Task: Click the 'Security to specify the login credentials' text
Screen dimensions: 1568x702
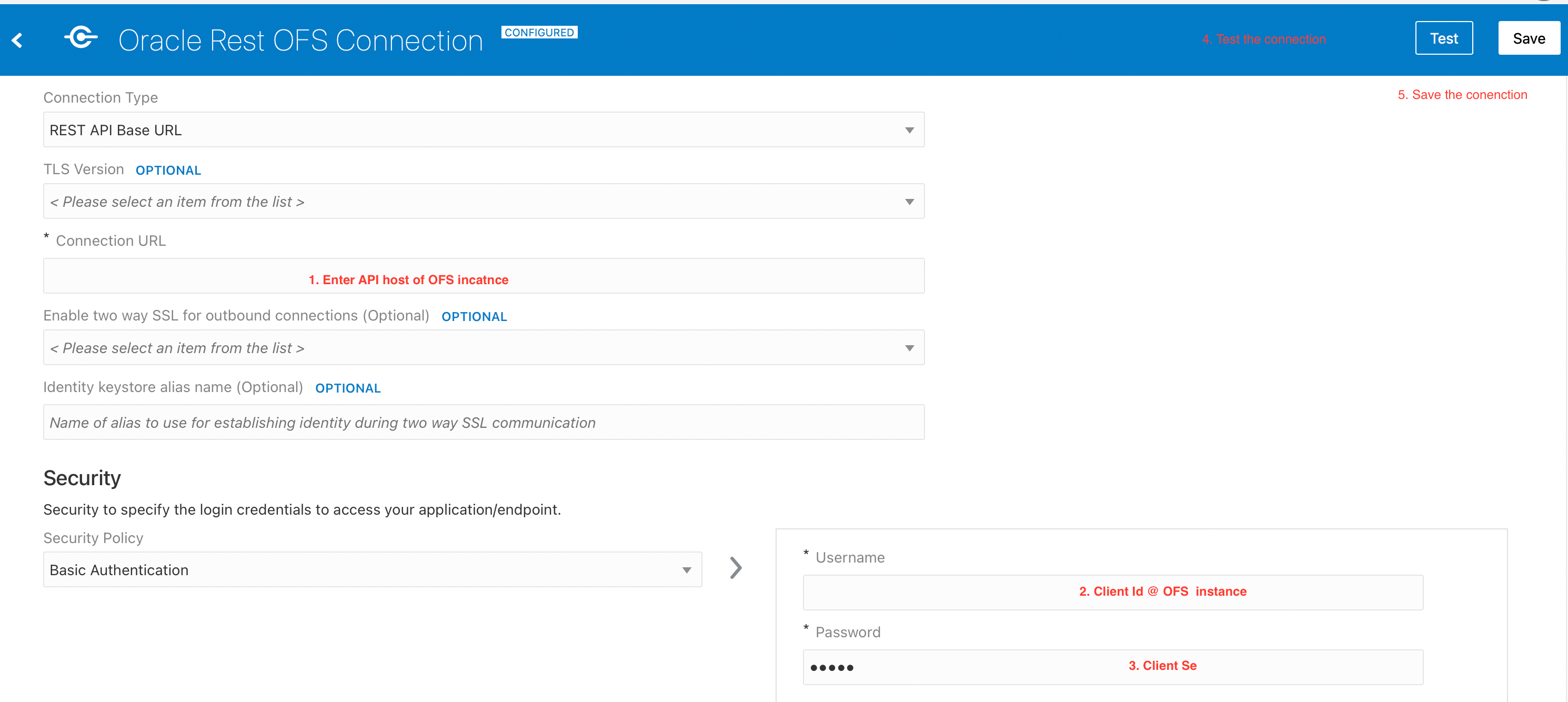Action: click(302, 509)
